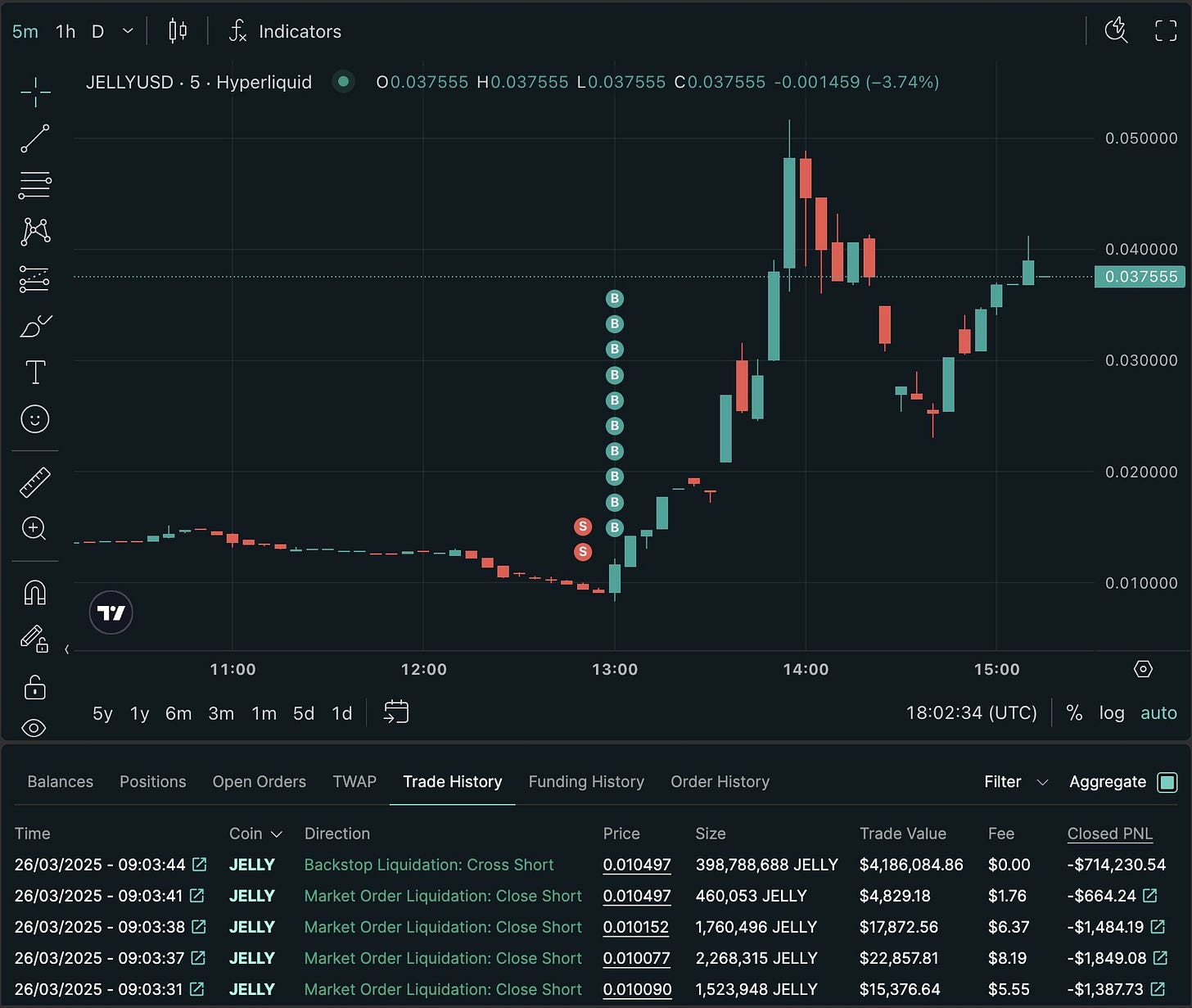Open the Fibonacci retracement tool
The image size is (1192, 1008).
point(35,186)
